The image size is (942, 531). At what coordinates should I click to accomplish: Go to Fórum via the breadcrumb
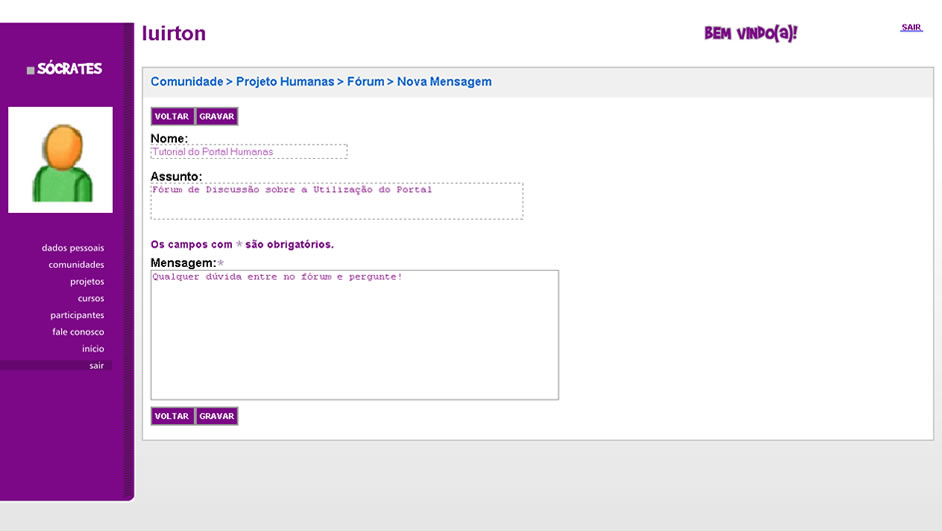click(x=365, y=82)
